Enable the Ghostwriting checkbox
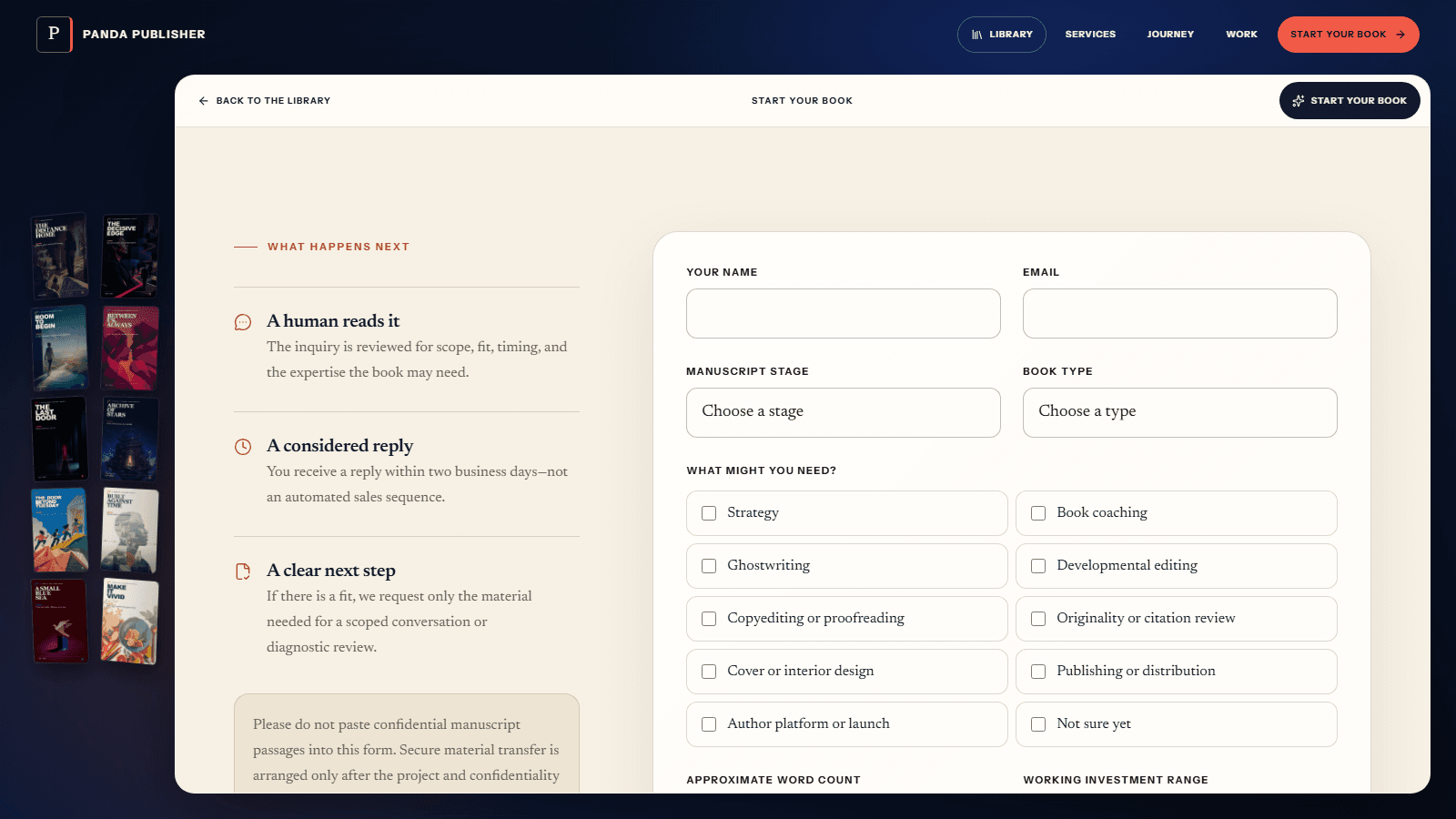 (x=709, y=566)
